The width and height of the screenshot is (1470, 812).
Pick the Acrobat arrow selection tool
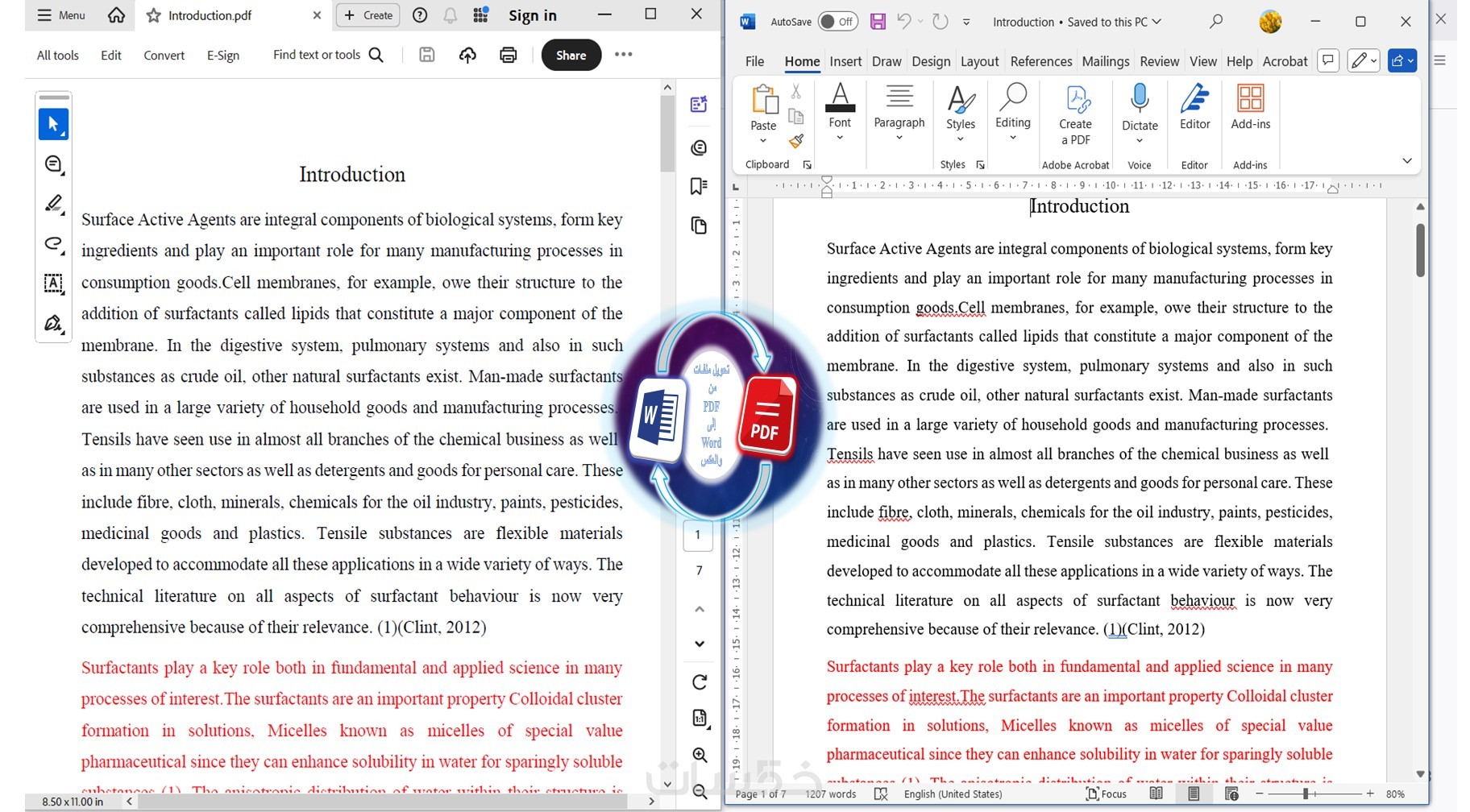tap(53, 124)
